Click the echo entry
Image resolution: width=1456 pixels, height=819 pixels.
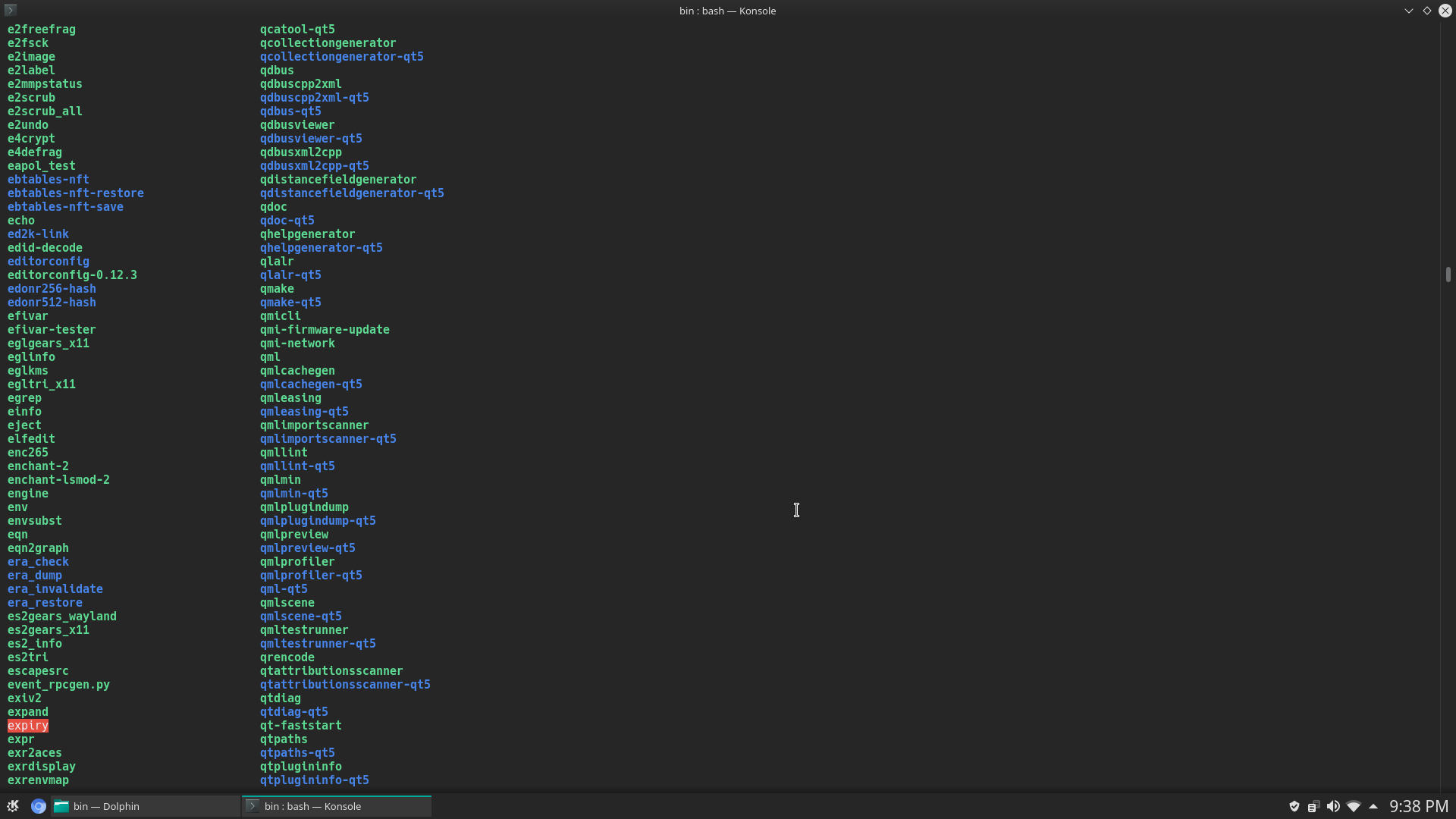click(21, 221)
